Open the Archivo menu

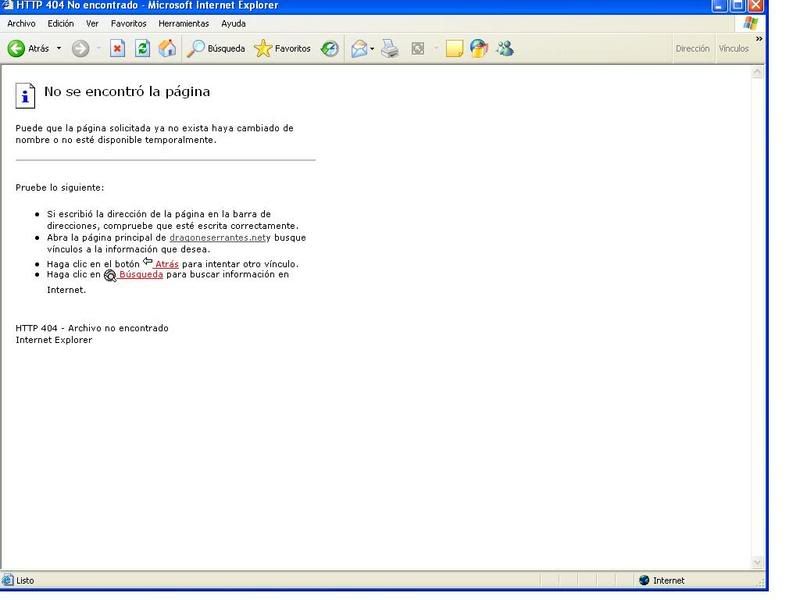(x=21, y=23)
